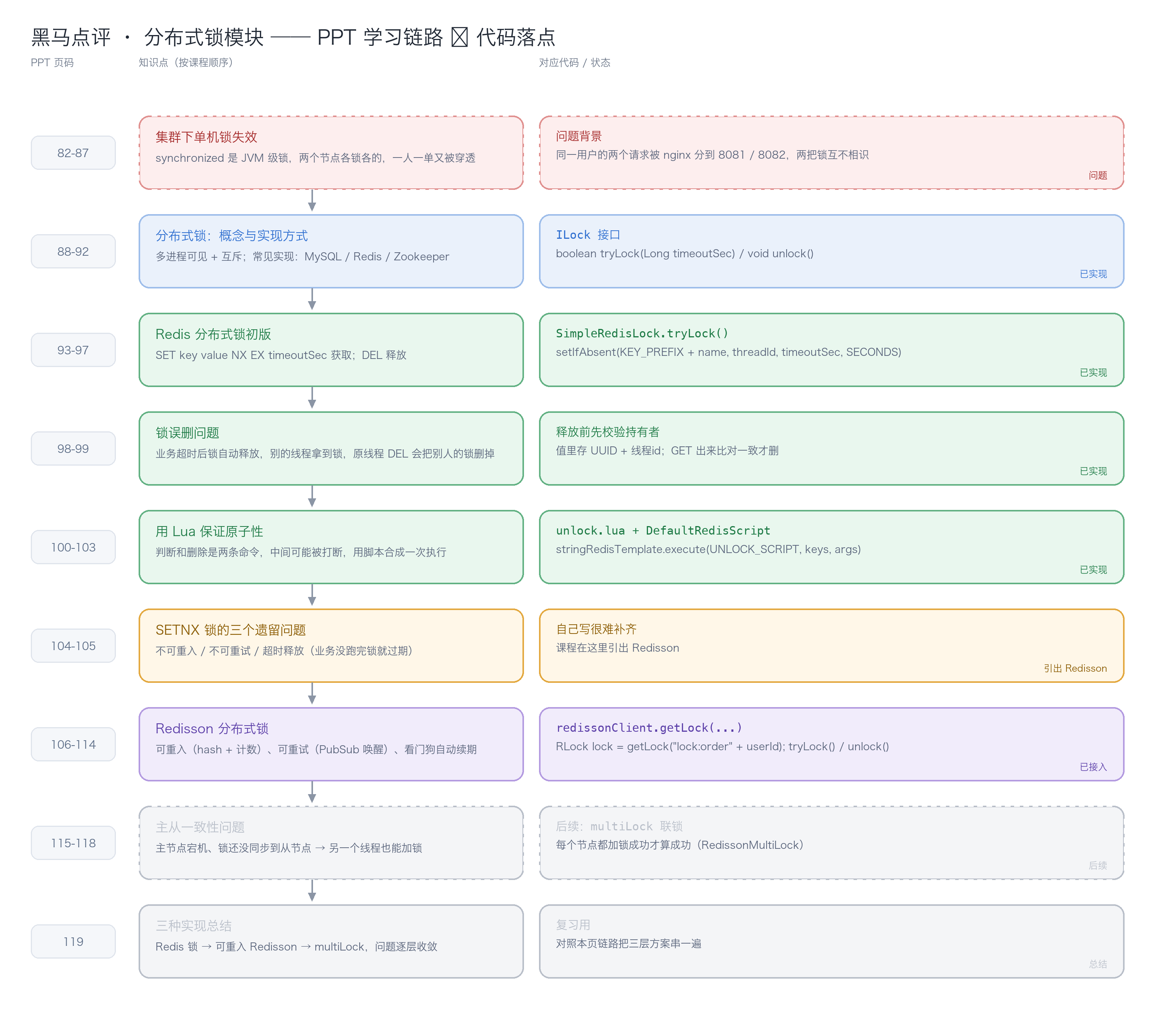Screen dimensions: 1155x1036
Task: Click the 释放前先校验持有者 card
Action: pos(831,448)
